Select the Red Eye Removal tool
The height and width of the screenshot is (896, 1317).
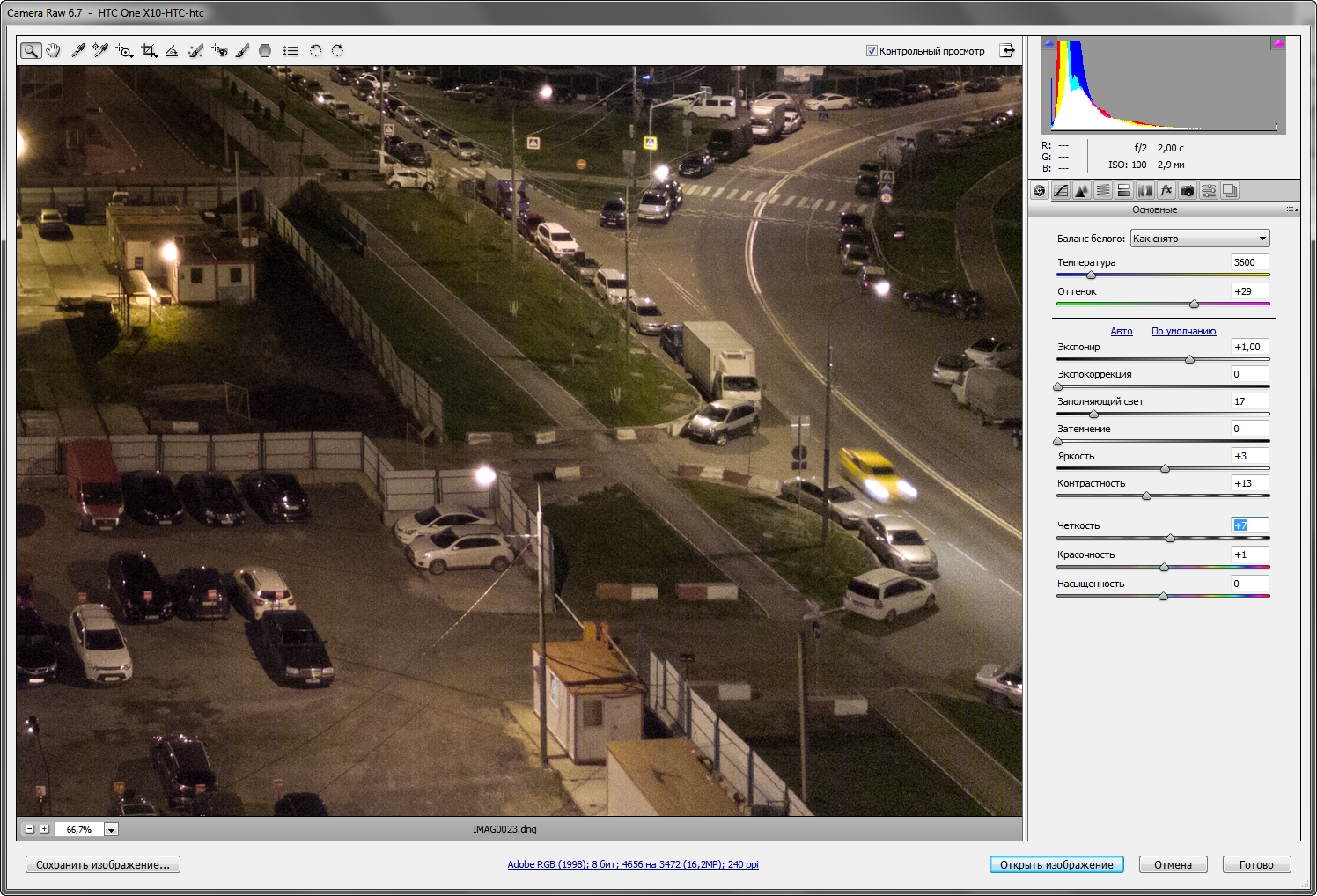pos(219,51)
